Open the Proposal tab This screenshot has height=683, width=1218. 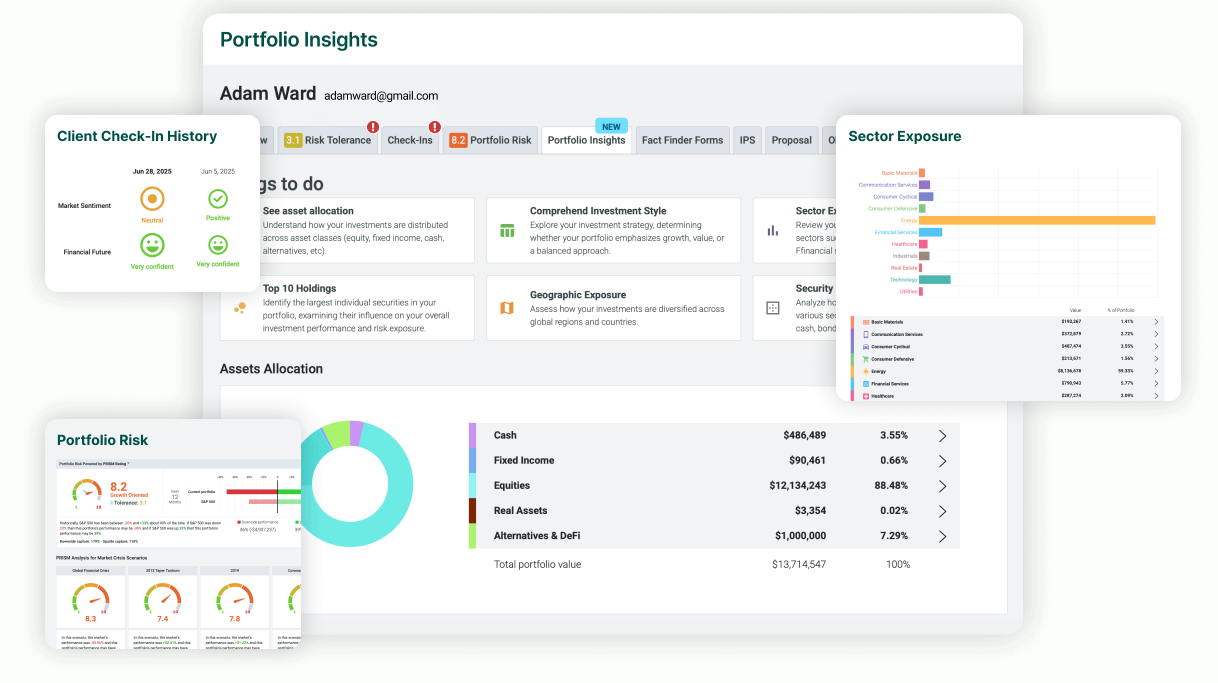tap(791, 140)
